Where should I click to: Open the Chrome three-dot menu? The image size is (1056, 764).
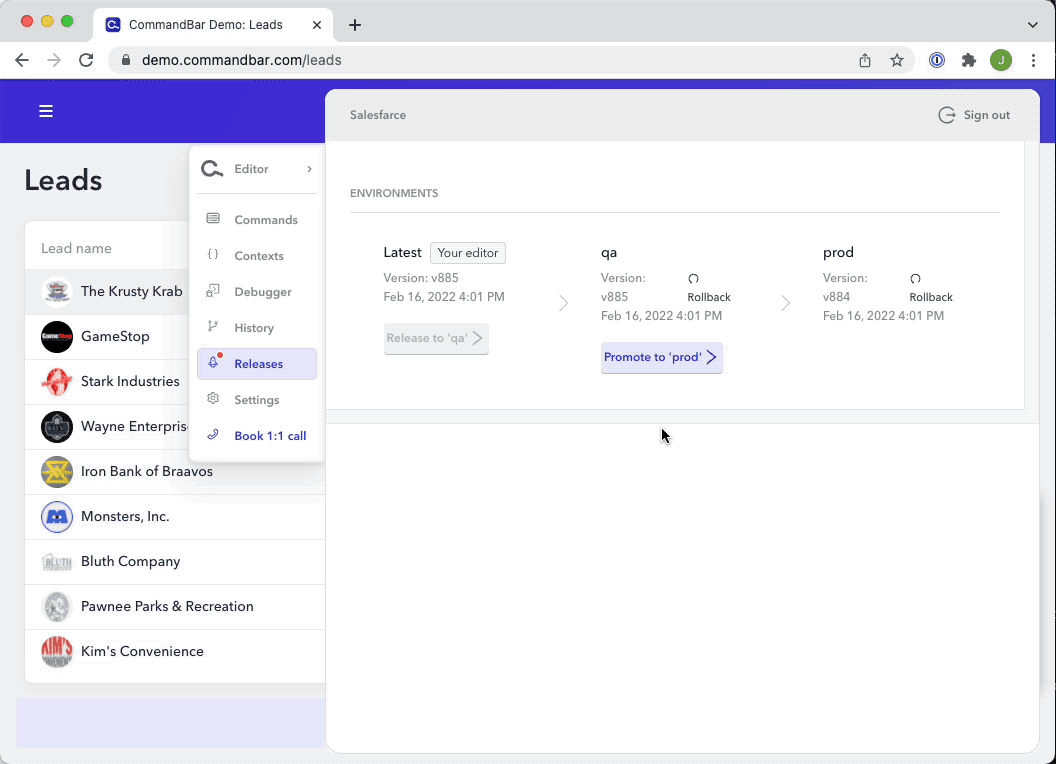point(1033,60)
